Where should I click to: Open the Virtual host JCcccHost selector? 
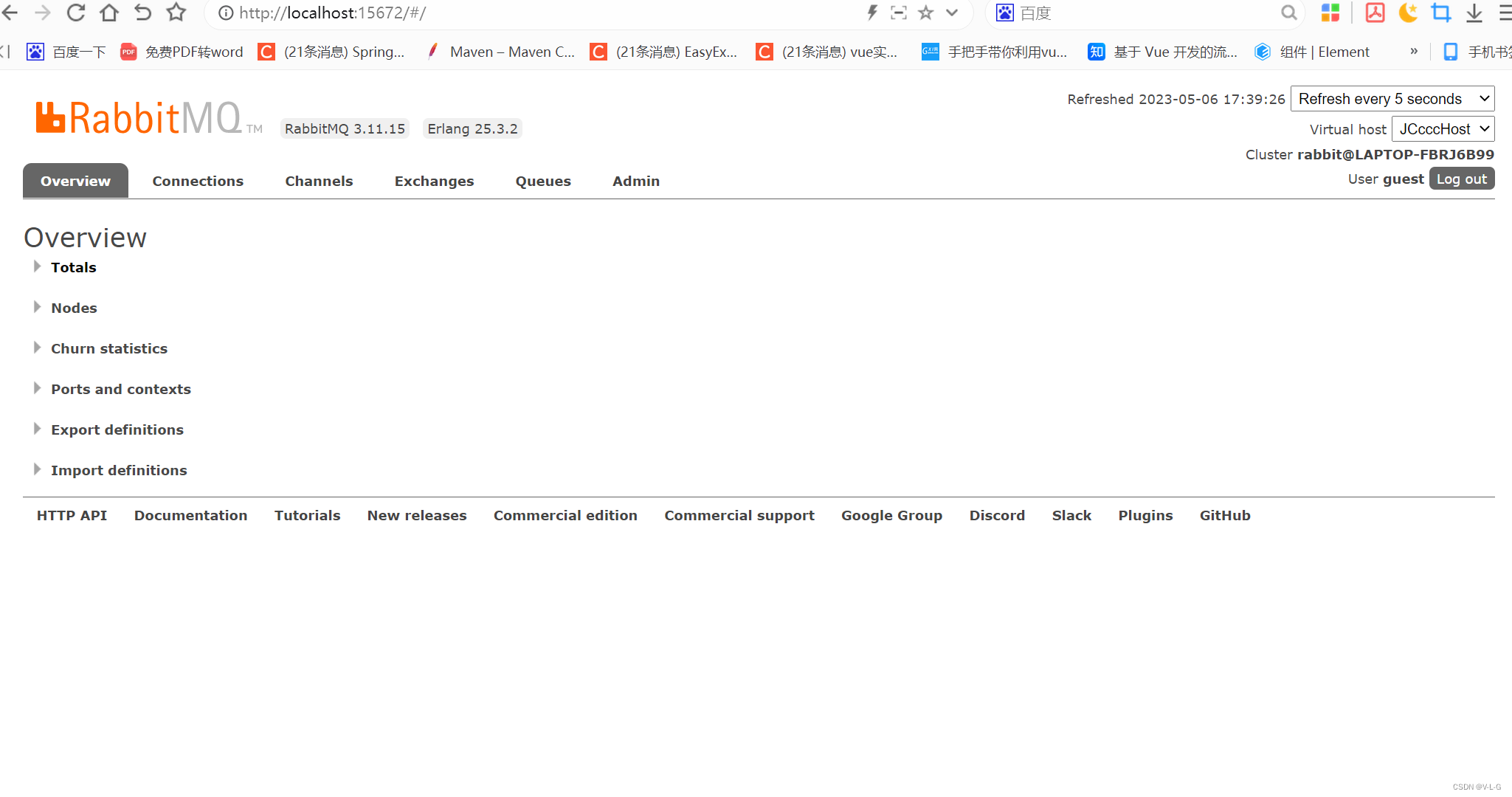pos(1443,128)
